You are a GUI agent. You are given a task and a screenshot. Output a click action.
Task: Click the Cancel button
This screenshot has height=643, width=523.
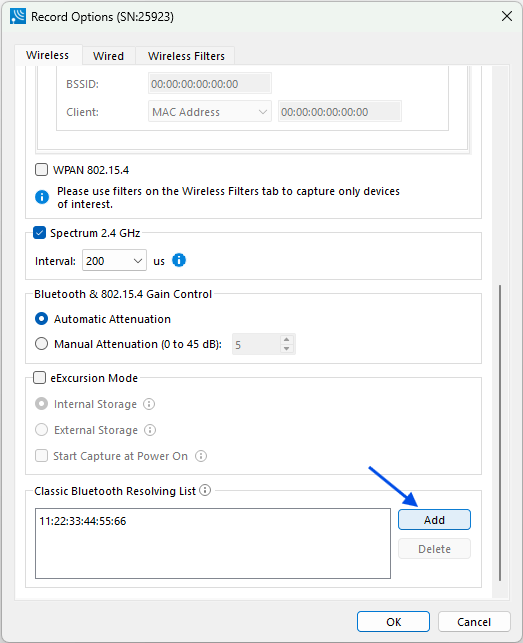[474, 622]
